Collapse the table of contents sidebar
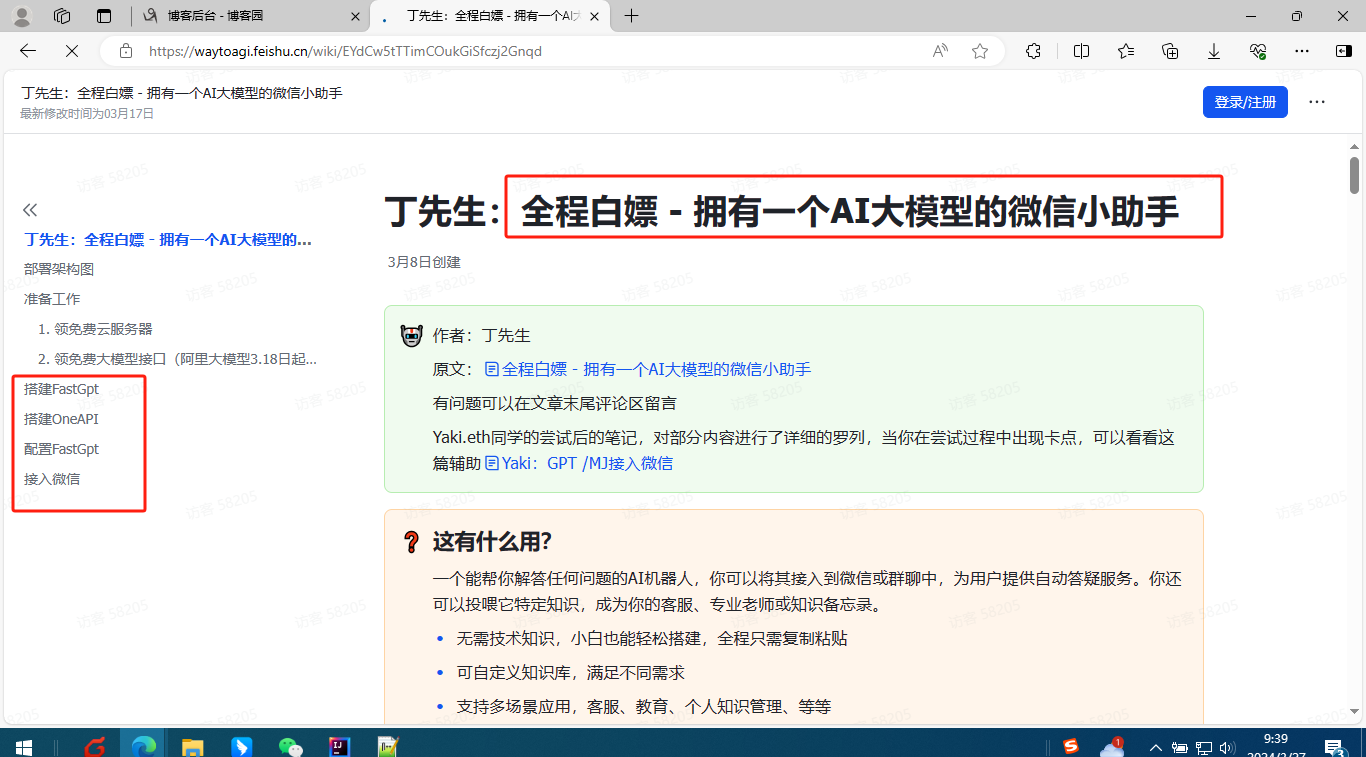The width and height of the screenshot is (1366, 757). (30, 209)
